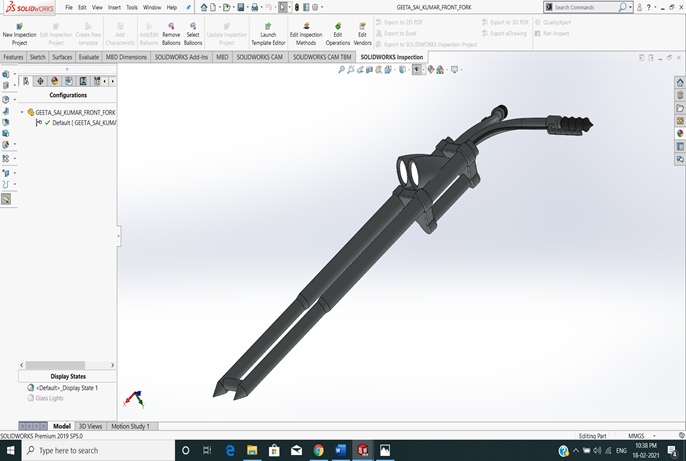Collapse the GEETA_SAI_KUMAR_FRONT_FORK configuration tree
686x461 pixels.
[22, 112]
